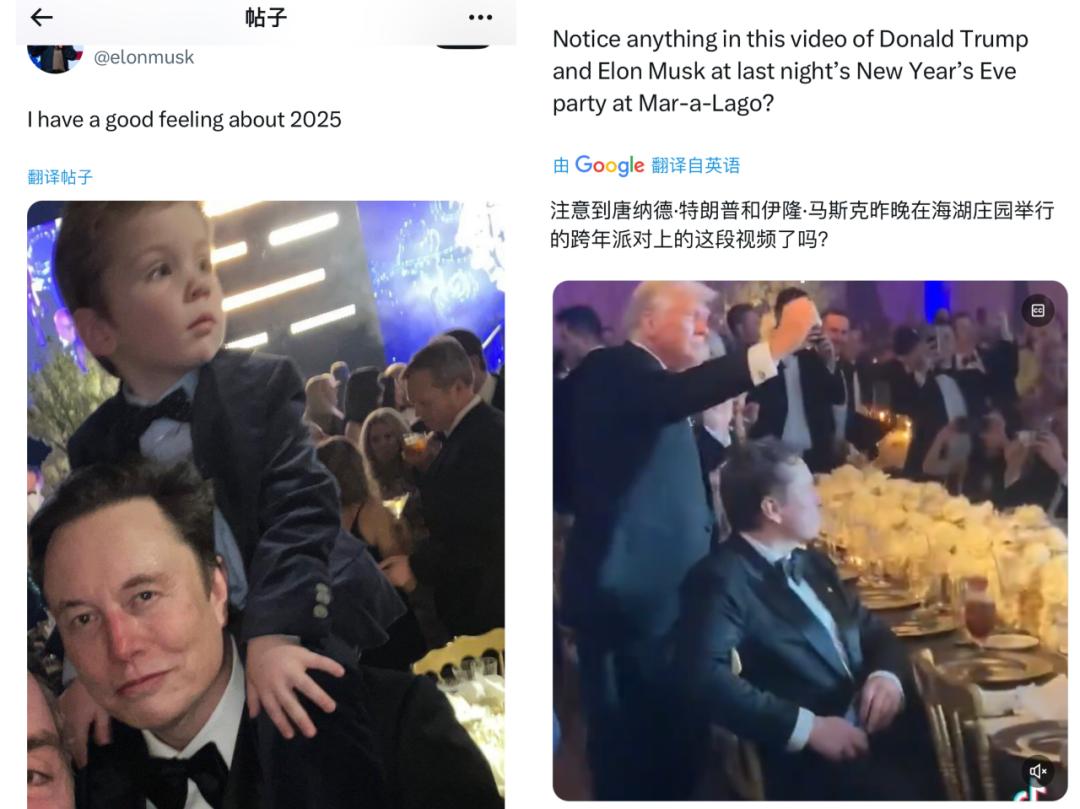The image size is (1080, 809).
Task: Play the New Year's Eve party video
Action: pyautogui.click(x=809, y=540)
